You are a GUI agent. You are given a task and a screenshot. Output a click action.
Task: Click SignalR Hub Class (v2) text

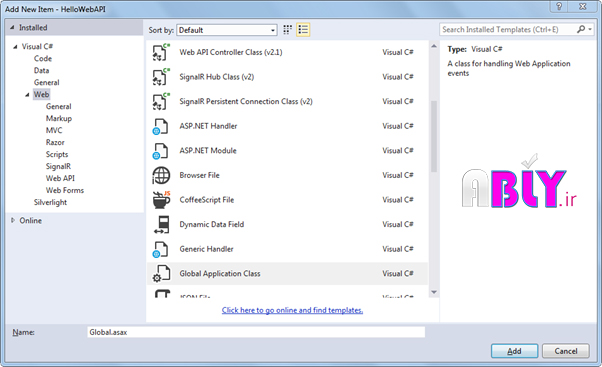(217, 77)
